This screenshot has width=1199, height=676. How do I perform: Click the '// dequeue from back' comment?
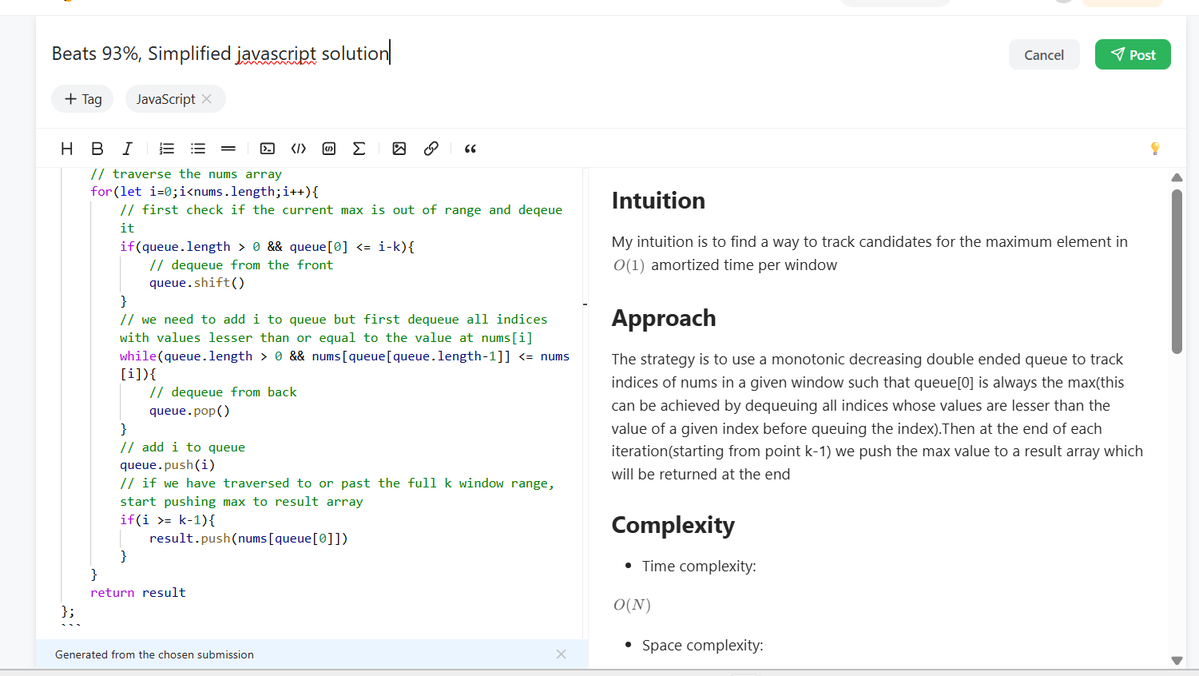pos(223,392)
